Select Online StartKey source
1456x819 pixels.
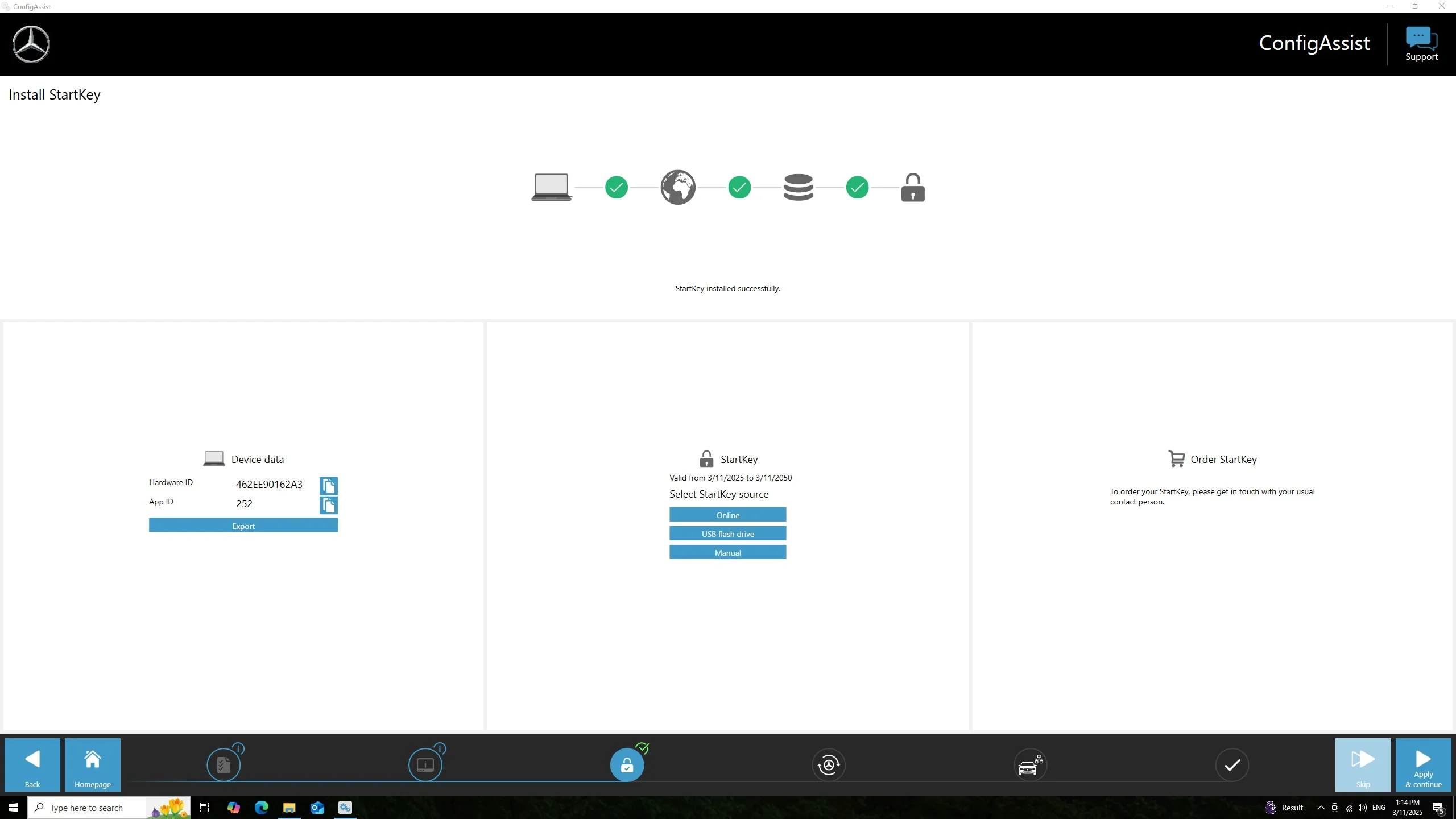point(728,515)
